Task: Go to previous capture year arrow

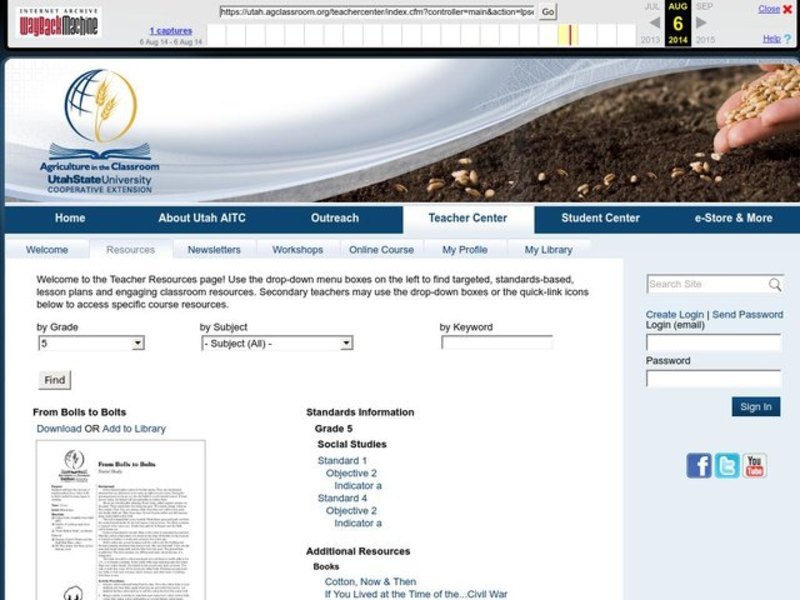Action: [653, 22]
